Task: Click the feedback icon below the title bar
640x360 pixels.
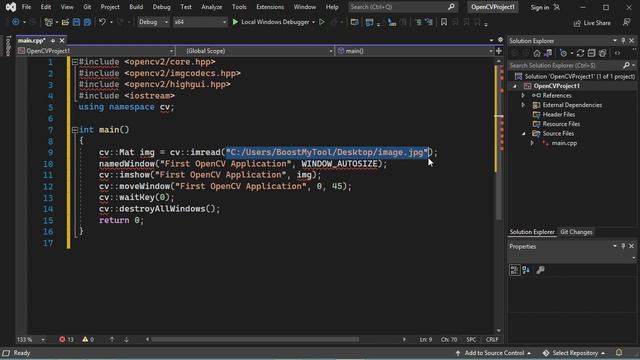Action: [627, 22]
